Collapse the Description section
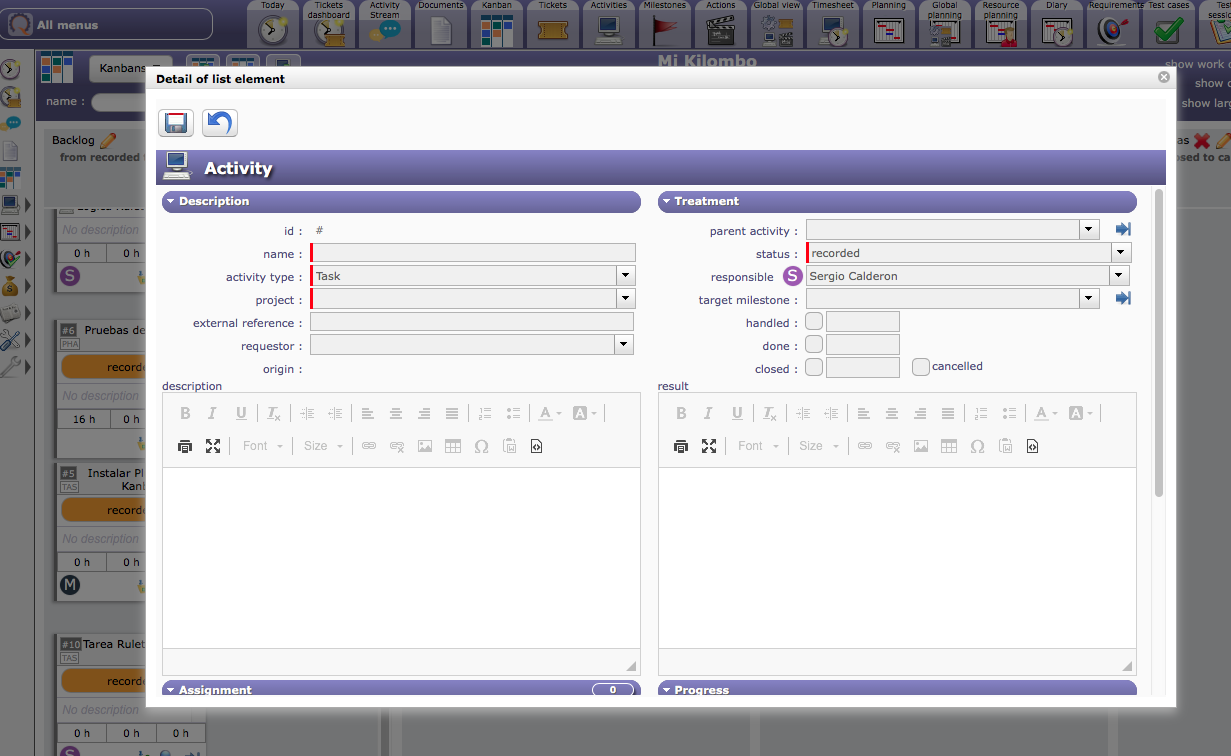 [171, 202]
